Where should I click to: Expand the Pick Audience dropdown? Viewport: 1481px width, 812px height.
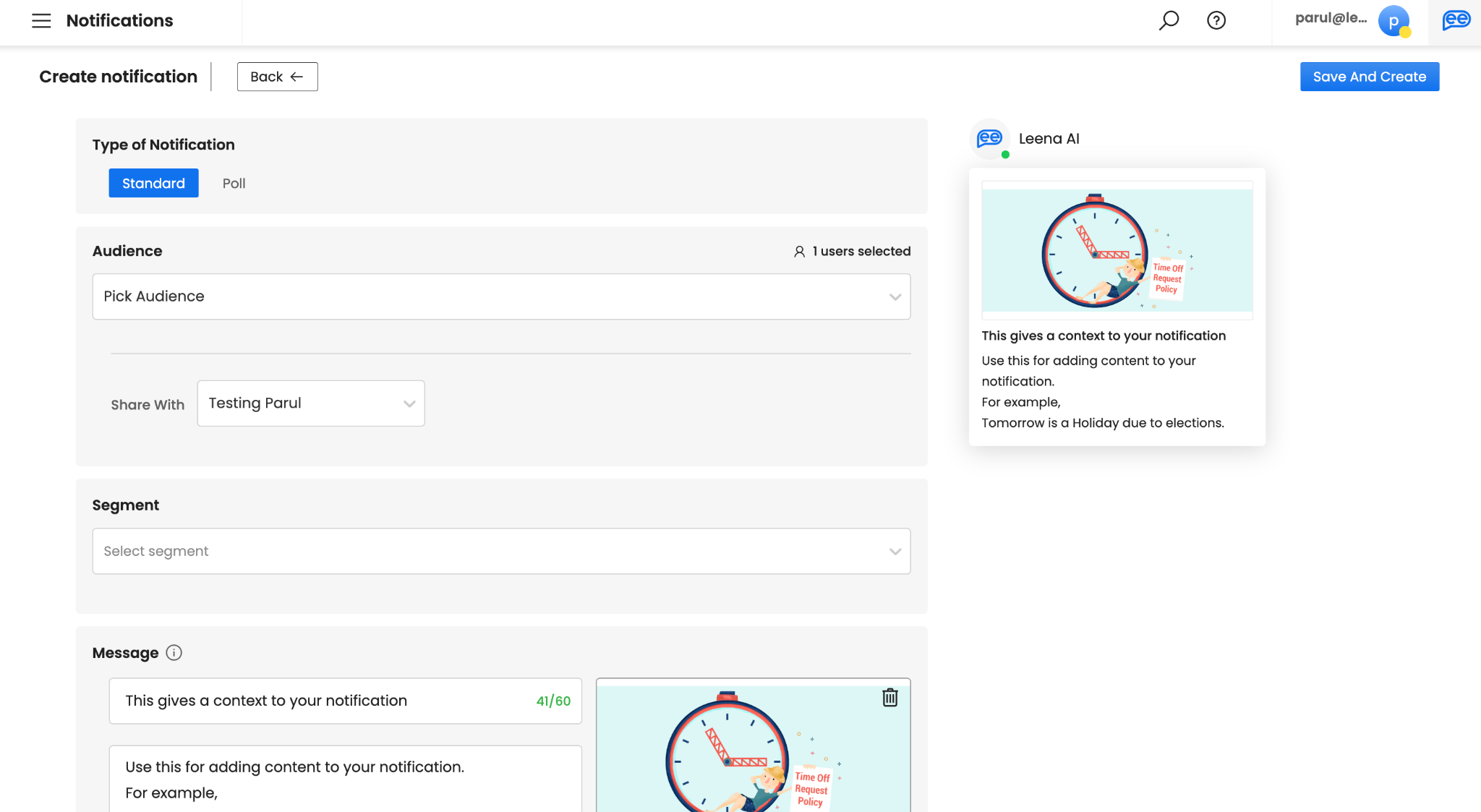(x=501, y=296)
